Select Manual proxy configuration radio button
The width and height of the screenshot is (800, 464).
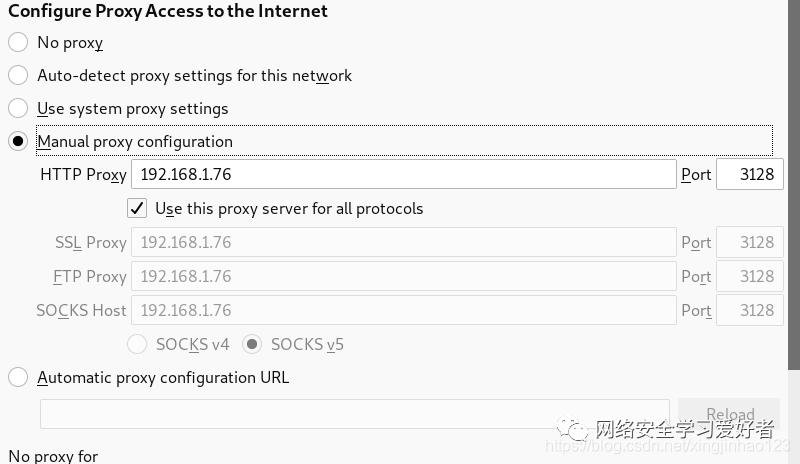click(18, 141)
